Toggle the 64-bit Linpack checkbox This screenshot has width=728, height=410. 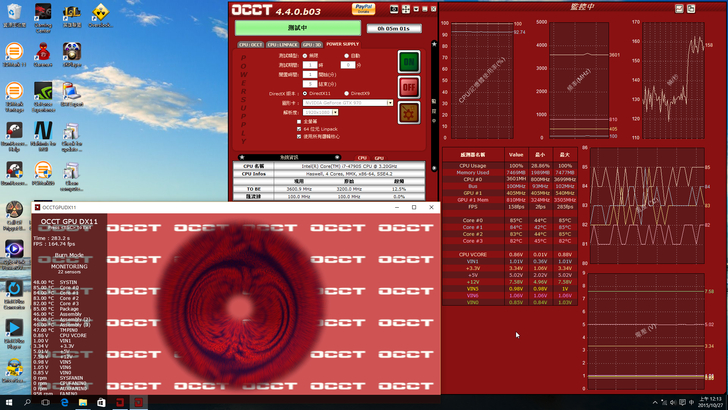[x=299, y=129]
